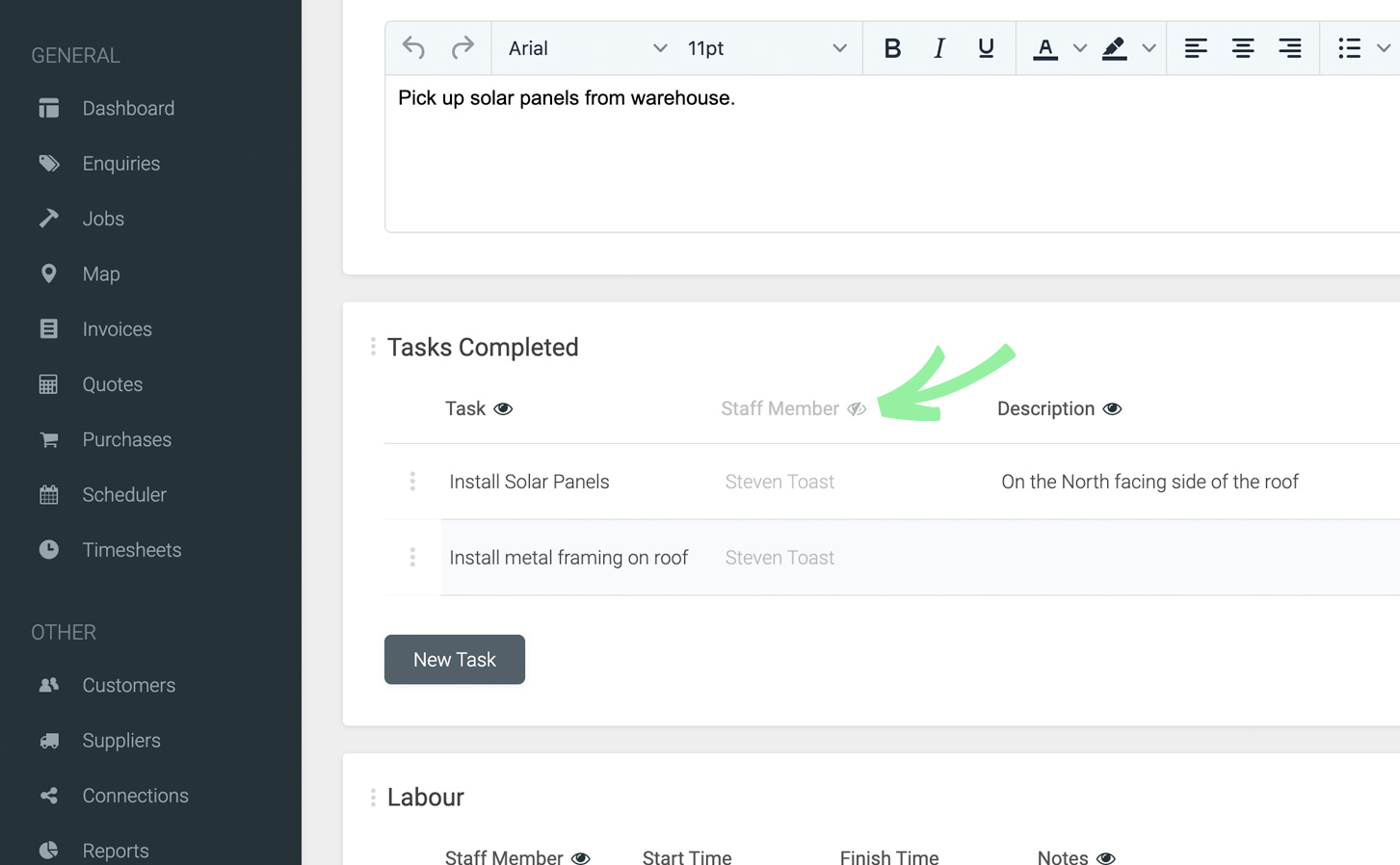
Task: Toggle Labour Notes column visibility
Action: [x=1106, y=857]
